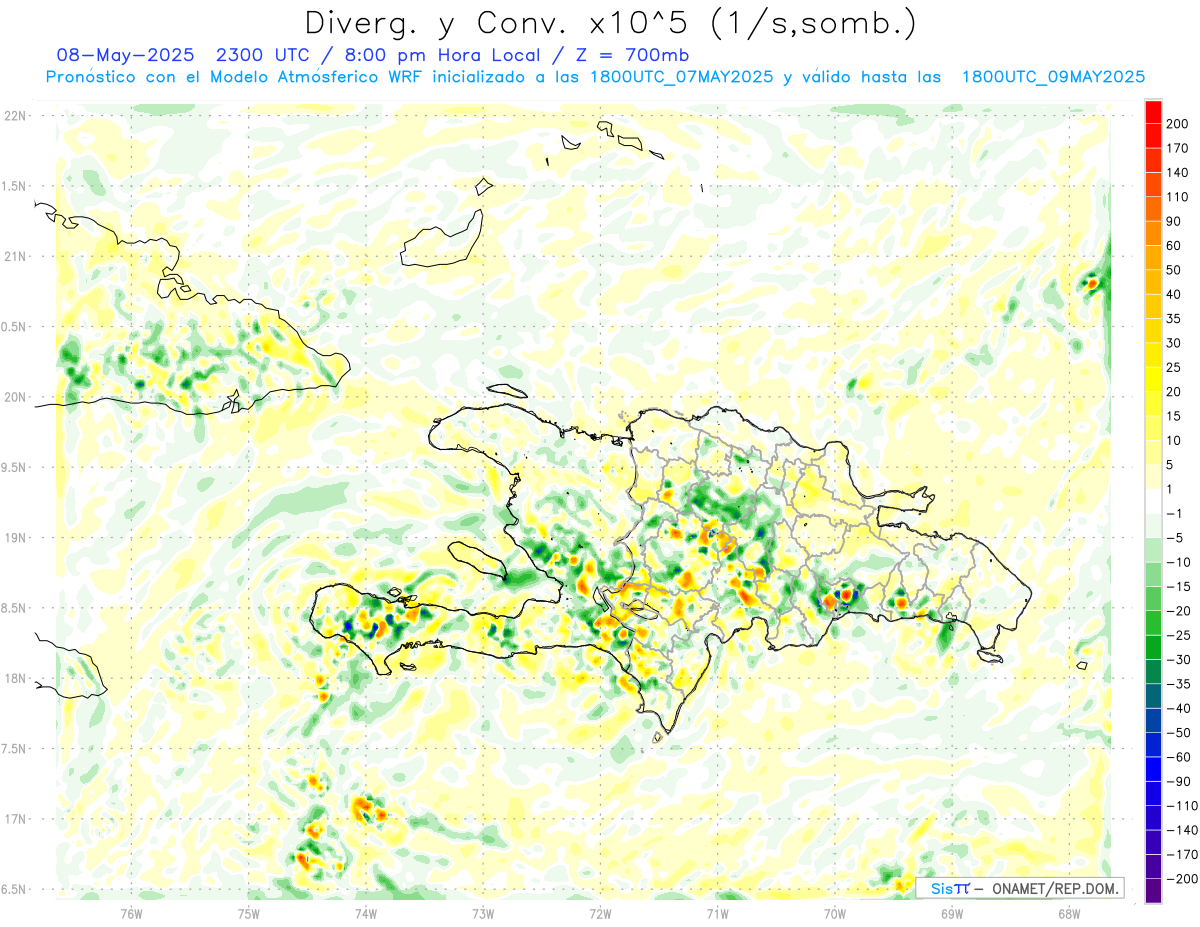Click the 'ONAMET/REP.DOM.' credit label

point(1056,888)
